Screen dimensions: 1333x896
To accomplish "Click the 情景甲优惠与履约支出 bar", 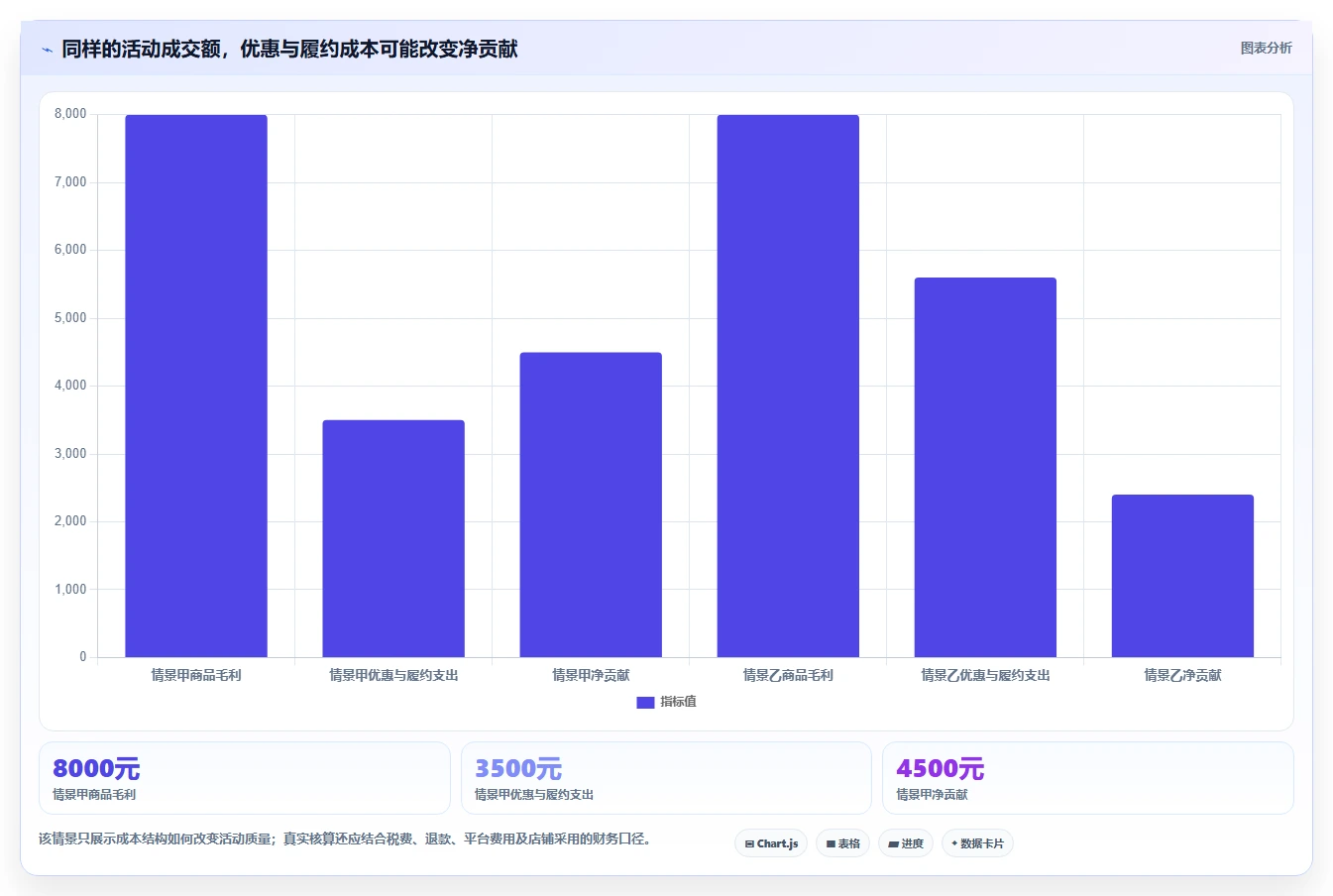I will tap(393, 538).
